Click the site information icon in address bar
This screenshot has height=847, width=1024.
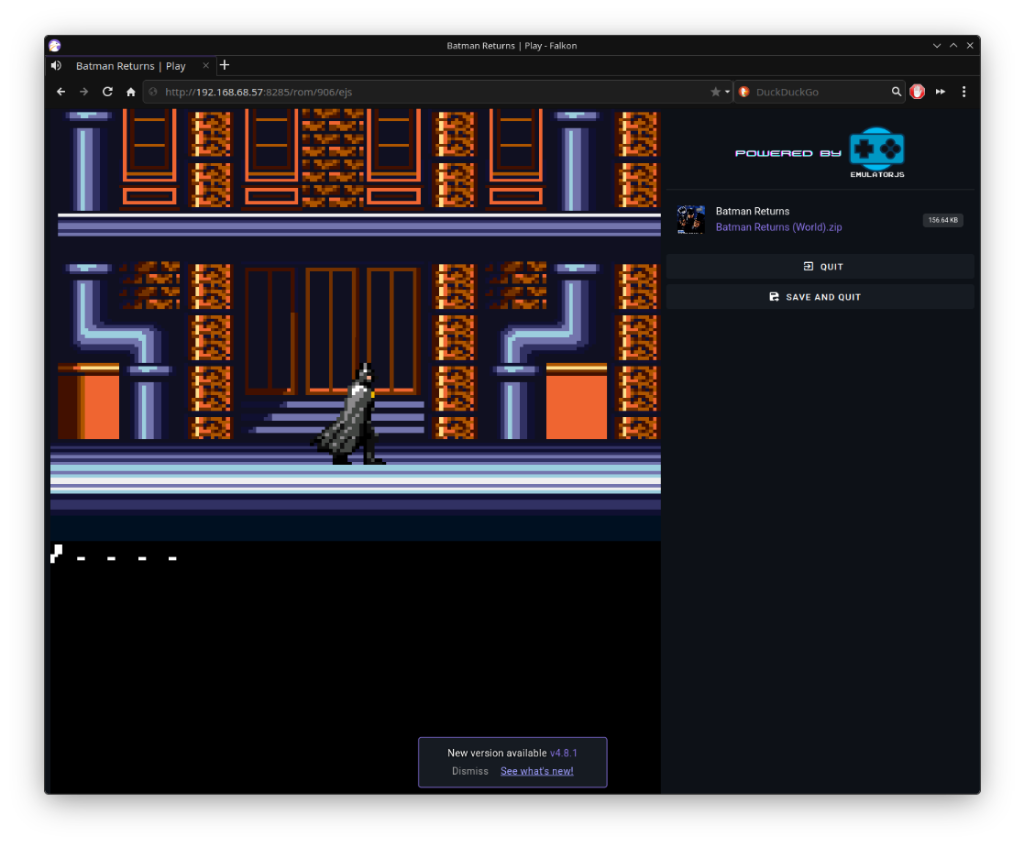tap(153, 92)
